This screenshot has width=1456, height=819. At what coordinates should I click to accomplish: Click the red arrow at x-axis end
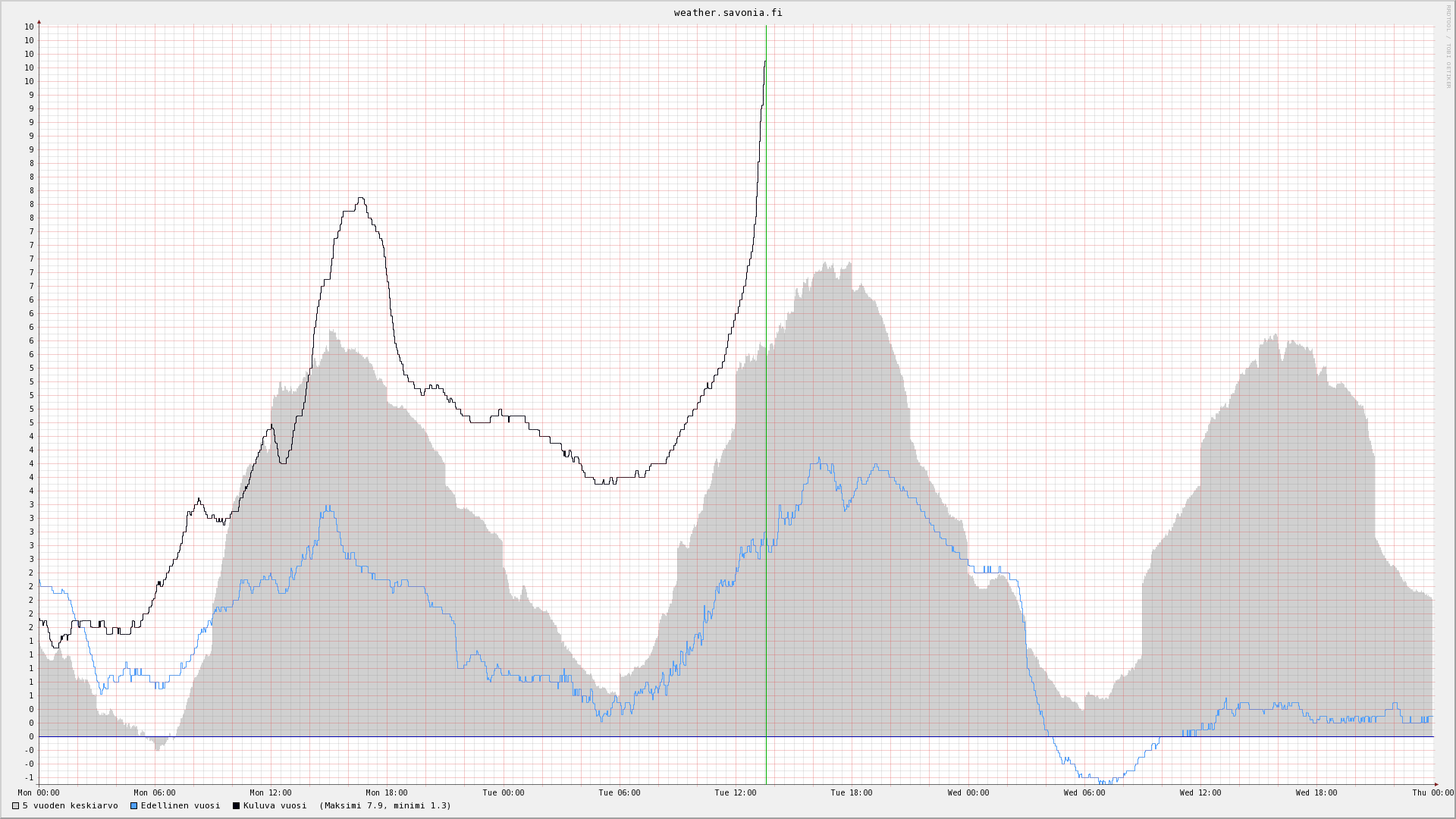tap(1436, 784)
